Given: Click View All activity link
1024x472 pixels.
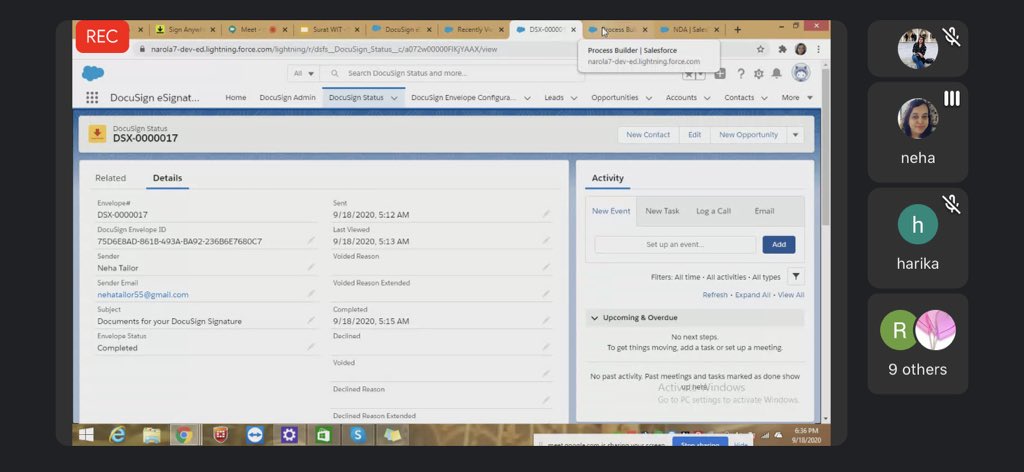Looking at the screenshot, I should [790, 295].
